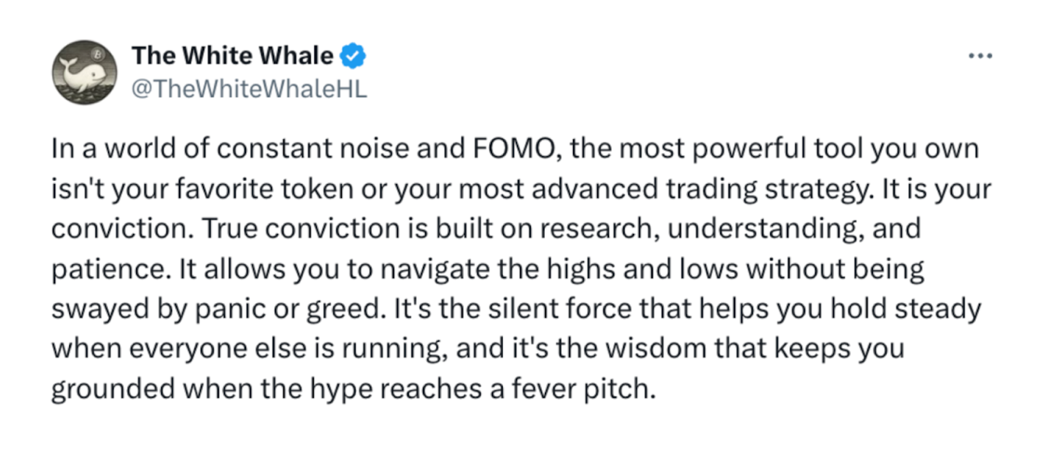Click the first line starting "In a world"

pos(515,149)
